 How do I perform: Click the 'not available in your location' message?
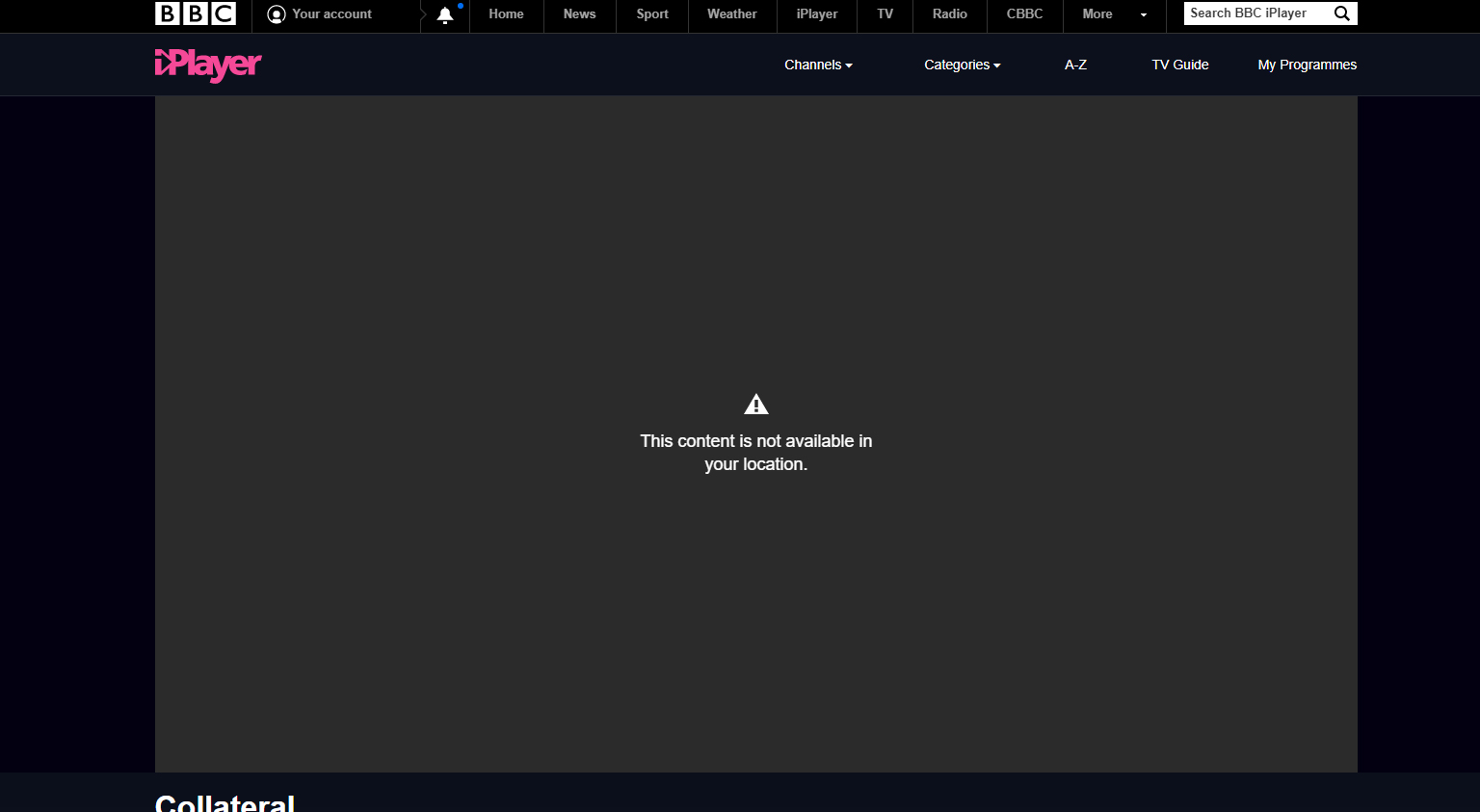[x=756, y=453]
